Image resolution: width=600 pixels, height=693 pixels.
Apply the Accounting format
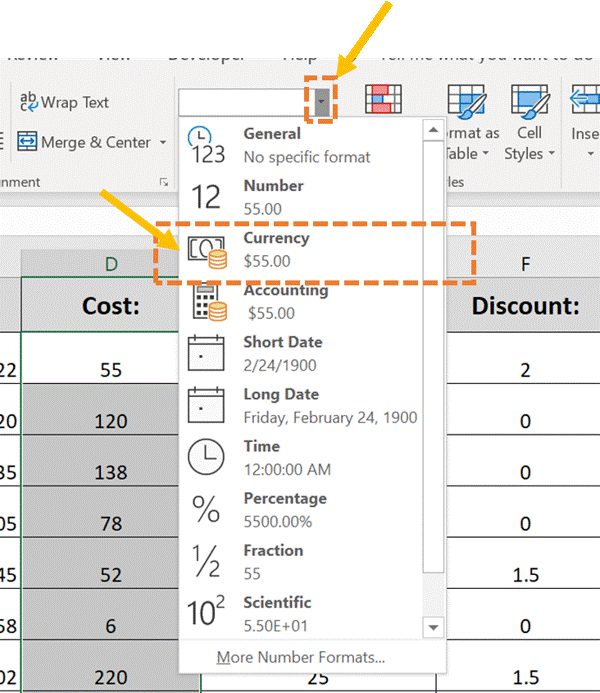pyautogui.click(x=300, y=301)
